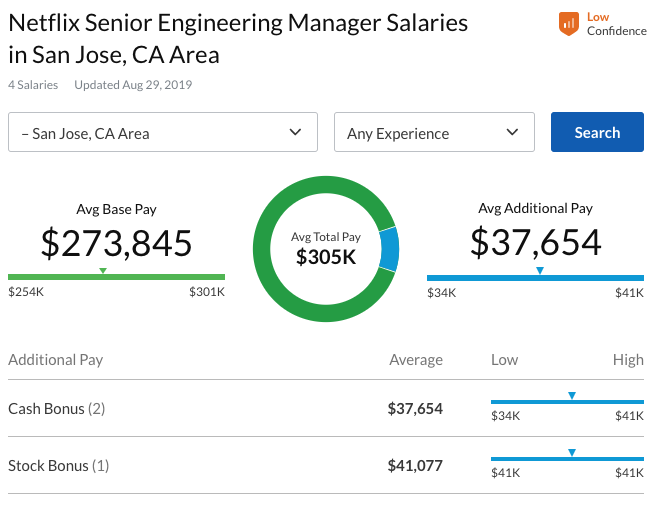This screenshot has width=657, height=508.
Task: Click the $305K Avg Total Pay center
Action: (x=326, y=256)
